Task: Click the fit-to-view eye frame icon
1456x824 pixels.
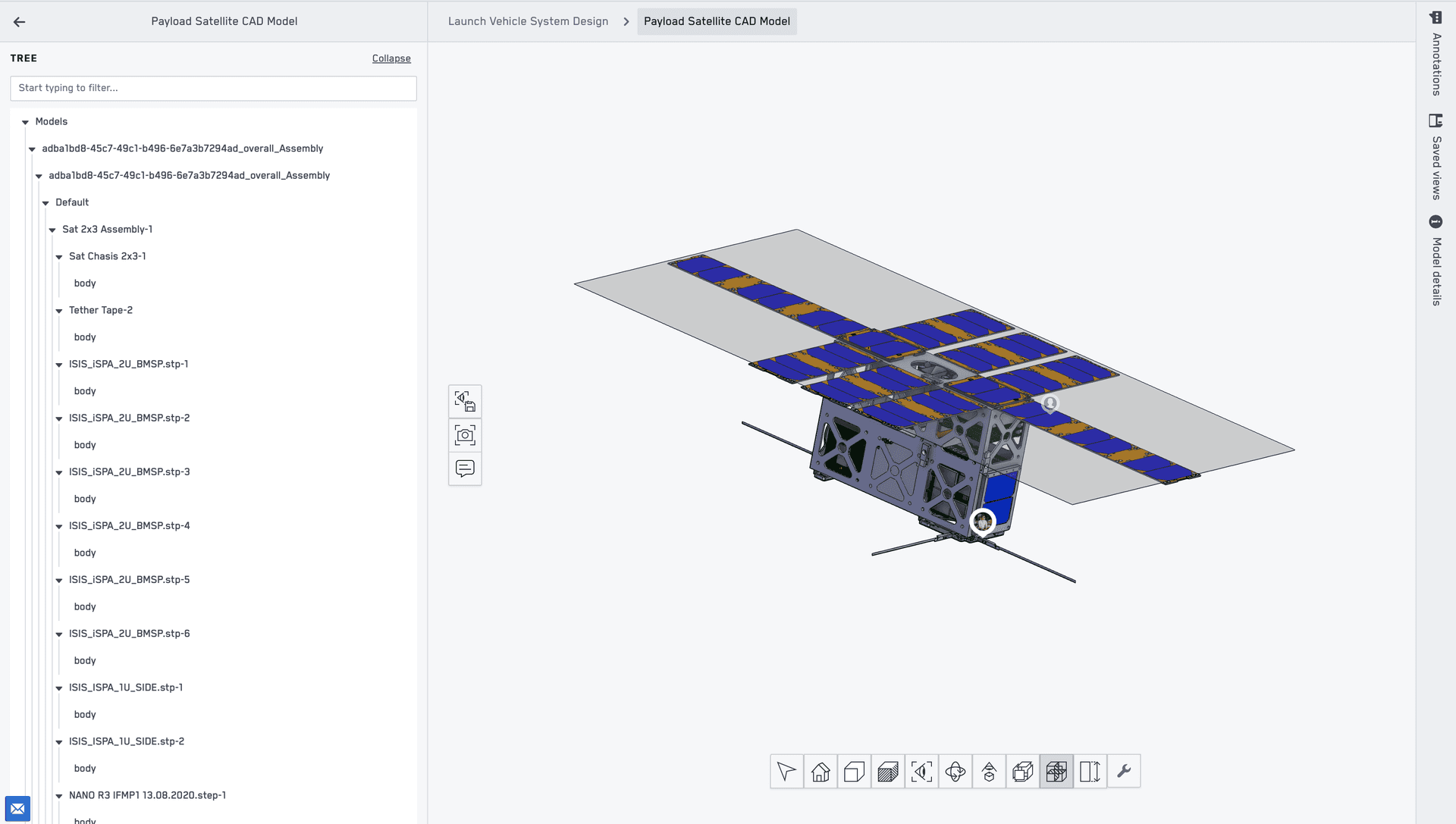Action: tap(921, 772)
